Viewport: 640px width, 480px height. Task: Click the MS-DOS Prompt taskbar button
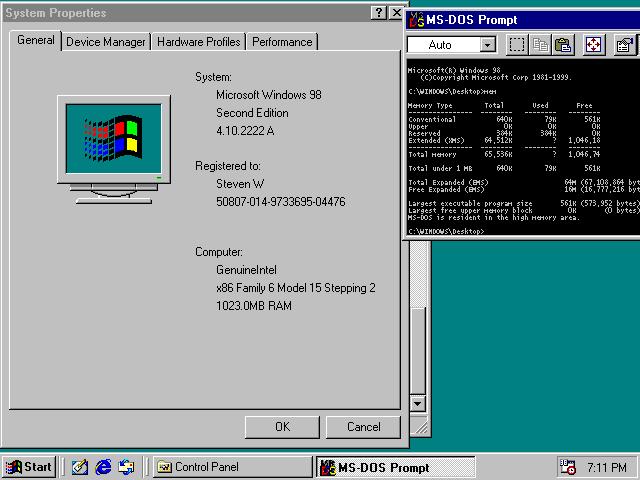(396, 467)
